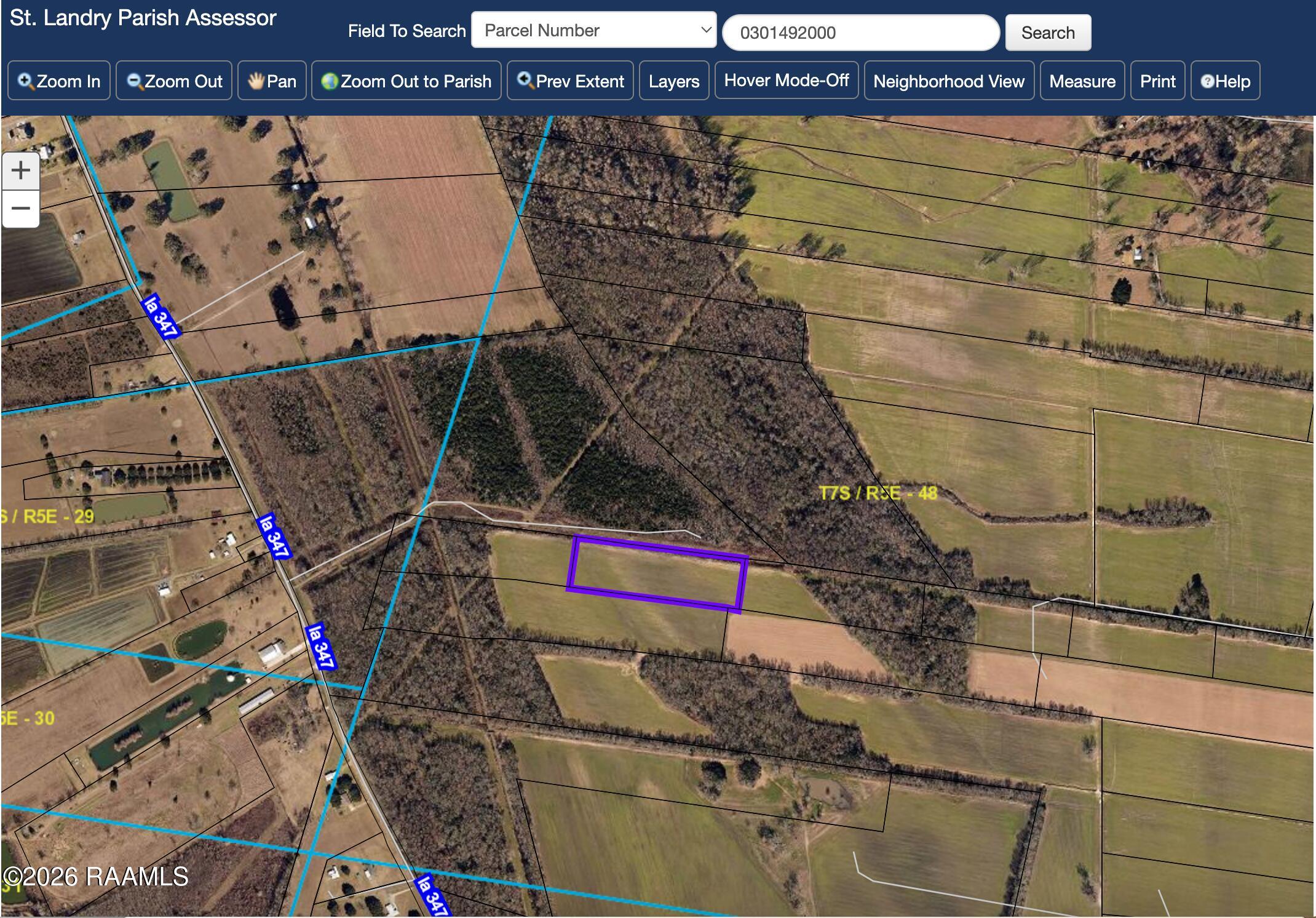The image size is (1316, 918).
Task: Click the St. Landry Parish Assessor title
Action: pos(142,18)
